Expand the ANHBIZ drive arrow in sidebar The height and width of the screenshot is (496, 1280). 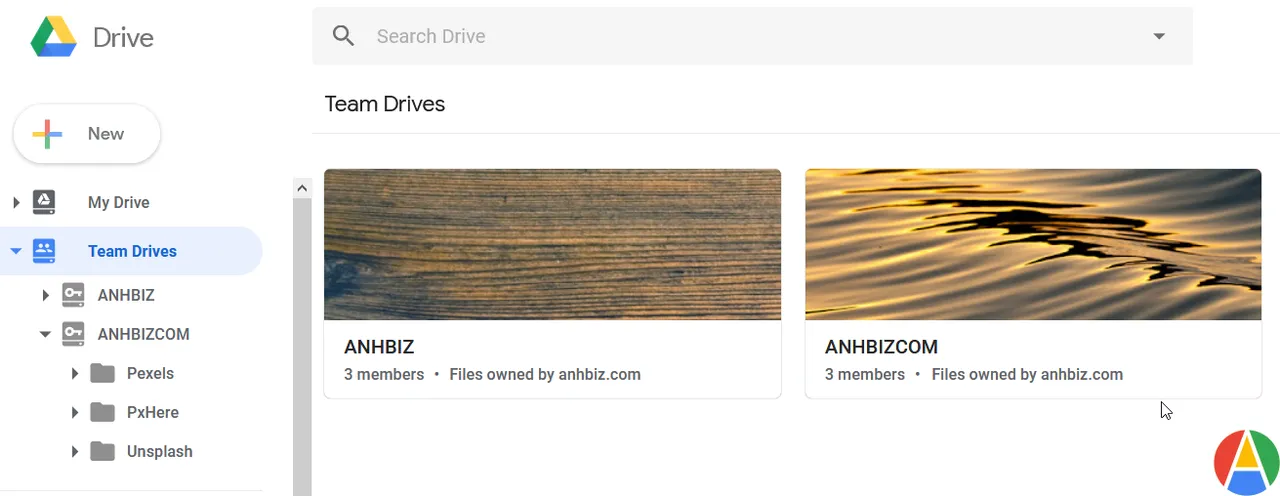(45, 295)
